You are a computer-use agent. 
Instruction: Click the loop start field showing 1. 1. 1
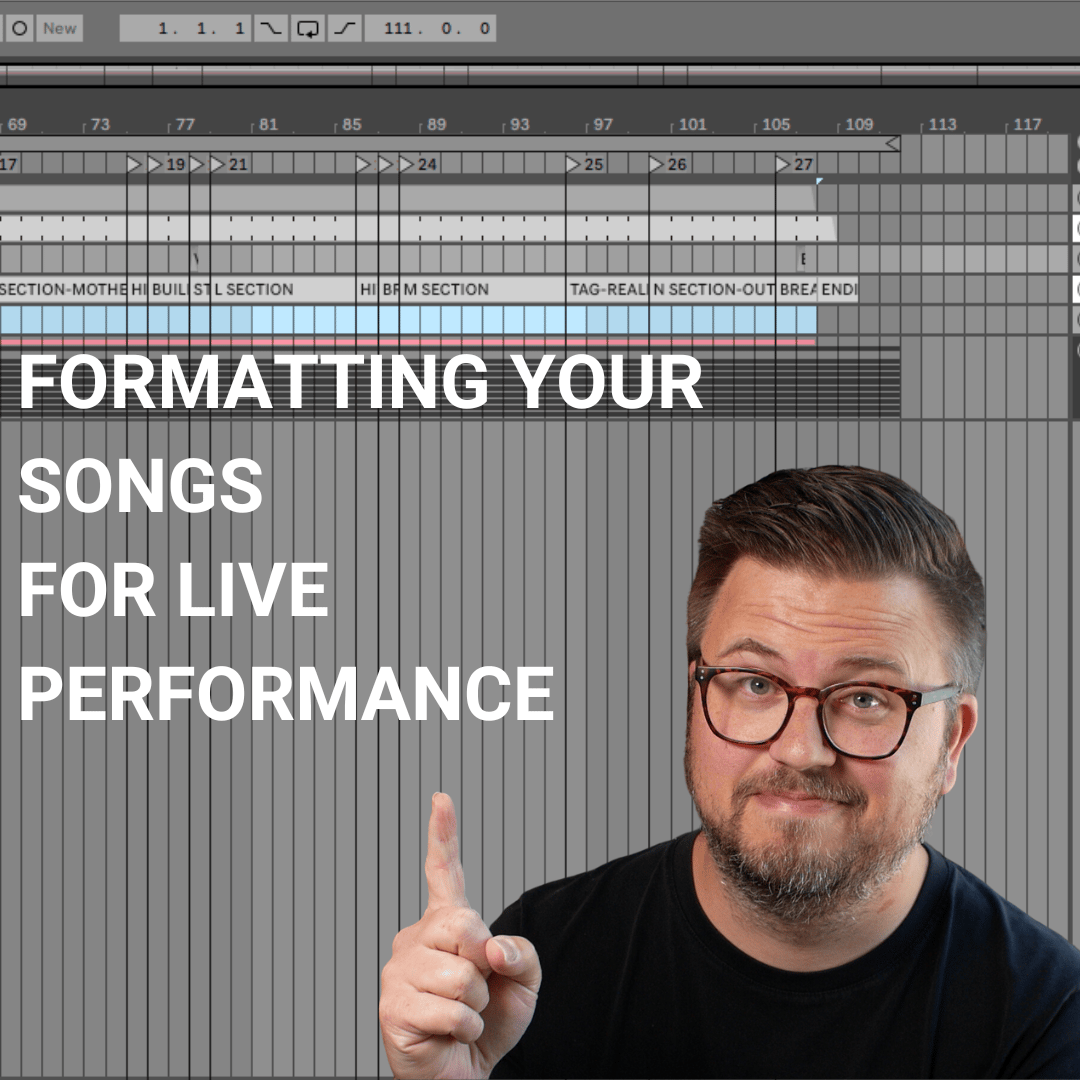(x=185, y=28)
